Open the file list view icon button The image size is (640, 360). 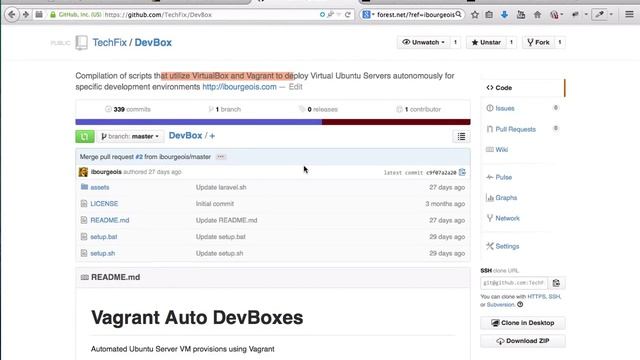click(x=461, y=137)
